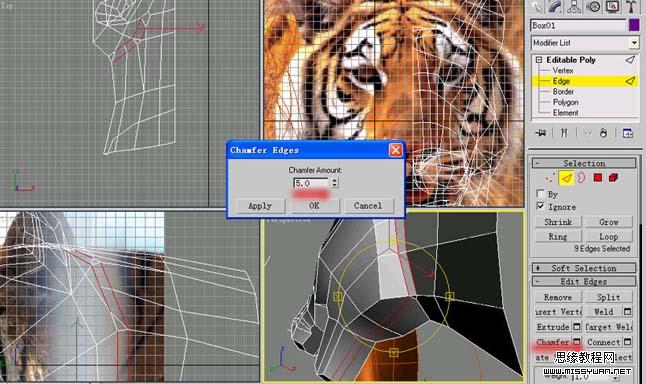Toggle Show End Result icon

click(564, 133)
